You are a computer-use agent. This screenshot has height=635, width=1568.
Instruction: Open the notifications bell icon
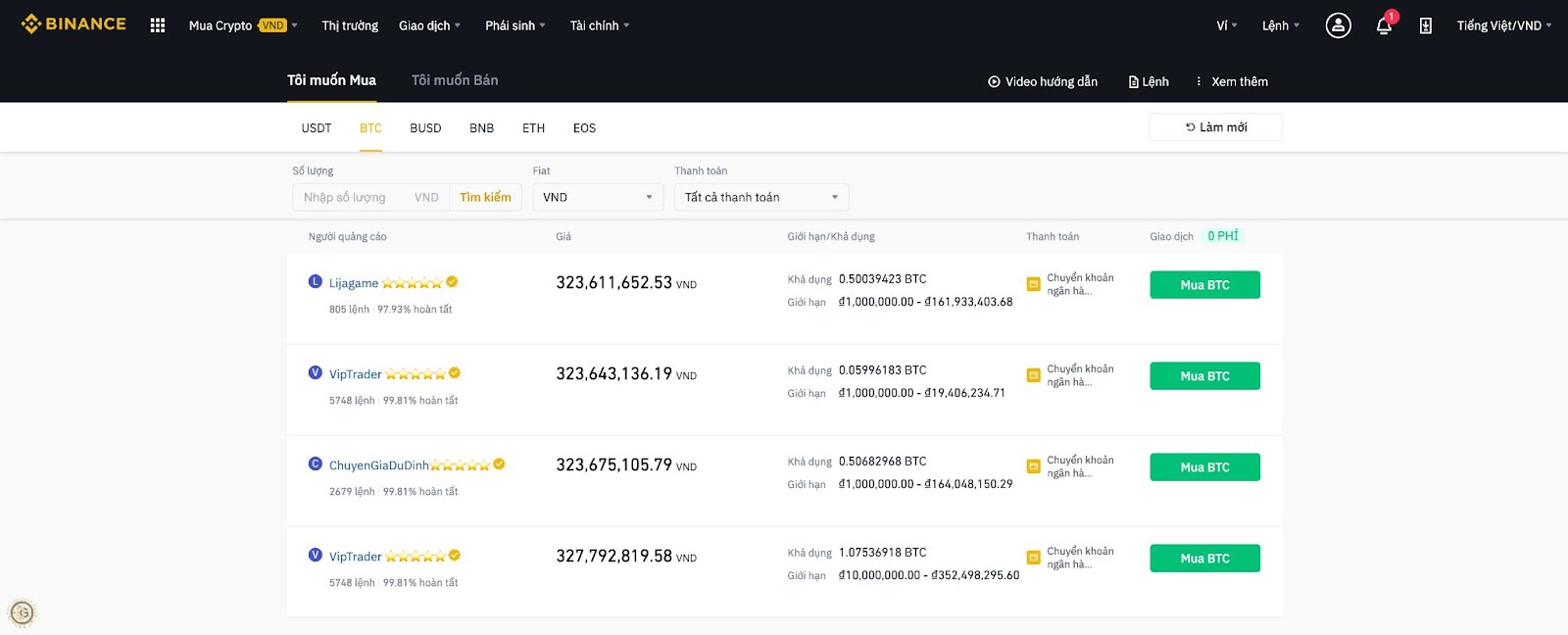[x=1384, y=25]
